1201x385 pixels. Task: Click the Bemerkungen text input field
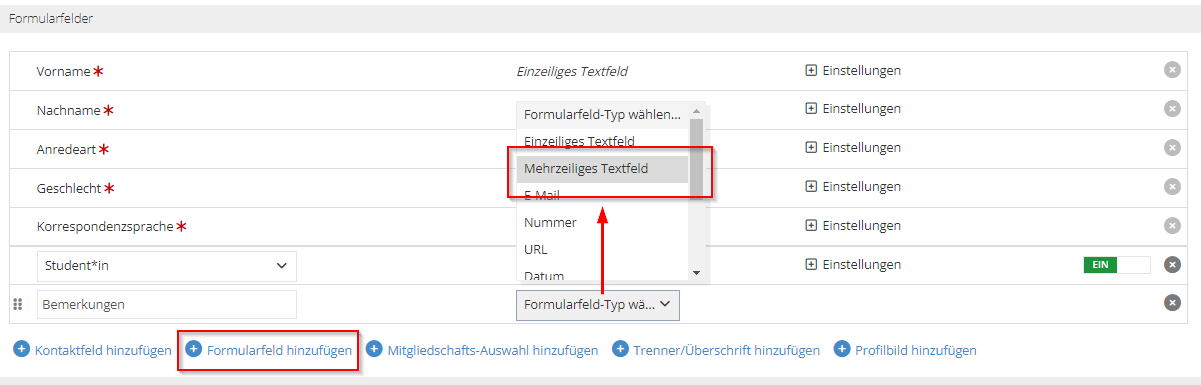pos(167,304)
